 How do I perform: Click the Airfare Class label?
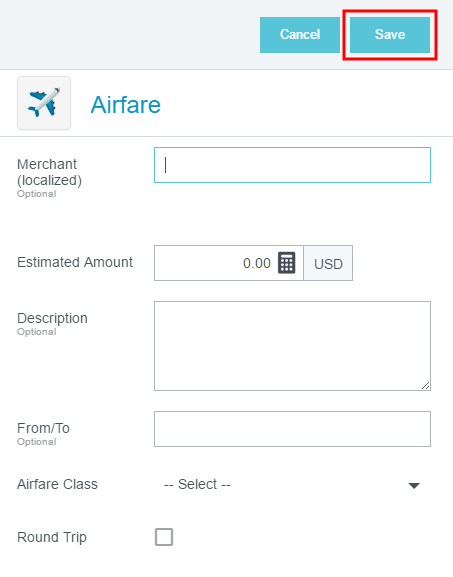[x=57, y=484]
